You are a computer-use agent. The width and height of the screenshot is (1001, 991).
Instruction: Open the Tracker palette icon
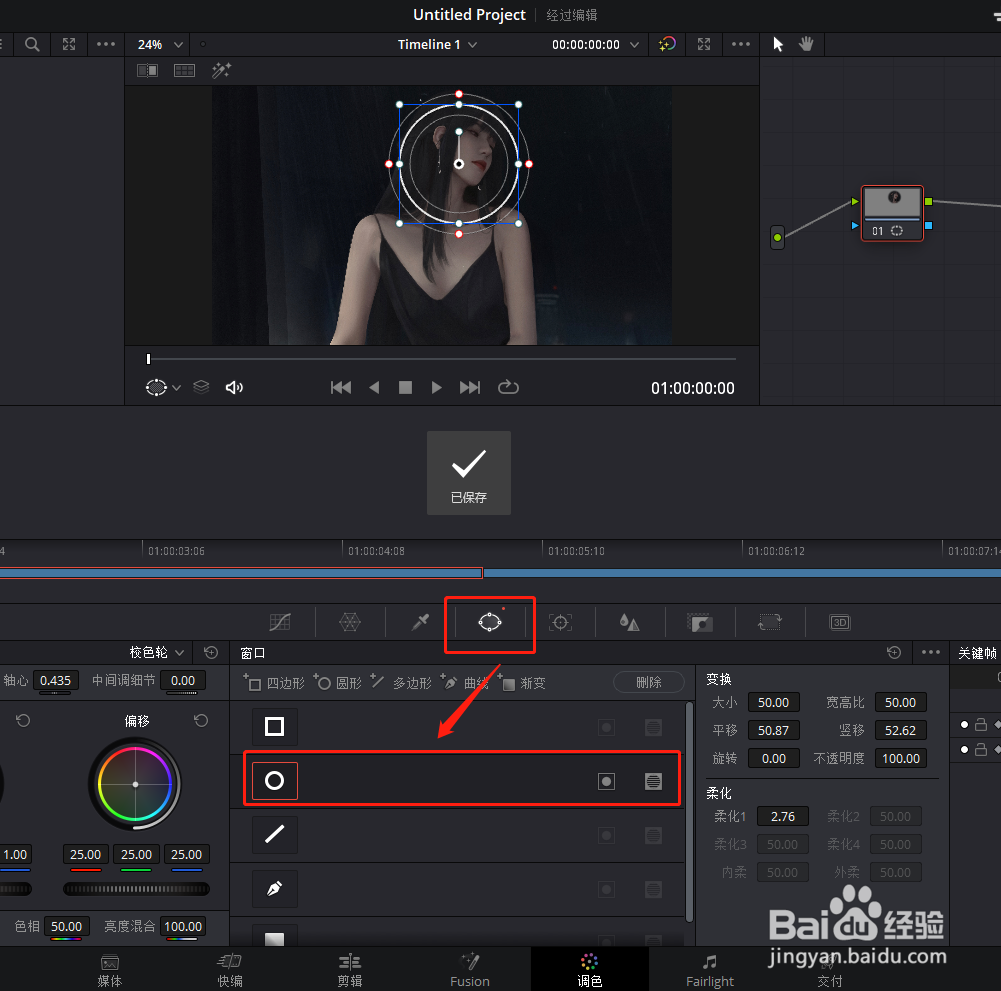(x=561, y=622)
